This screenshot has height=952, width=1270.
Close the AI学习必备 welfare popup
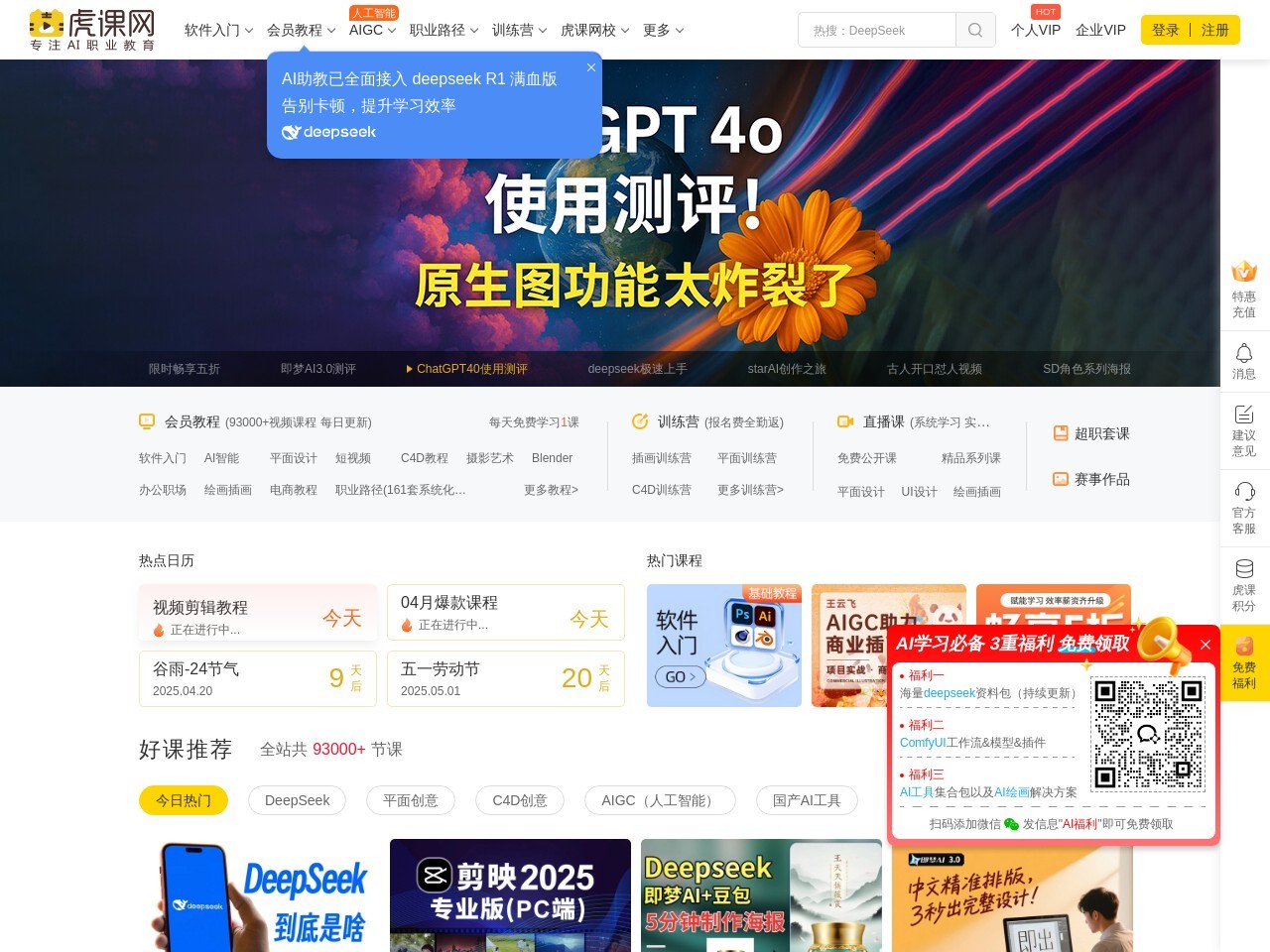click(x=1206, y=645)
